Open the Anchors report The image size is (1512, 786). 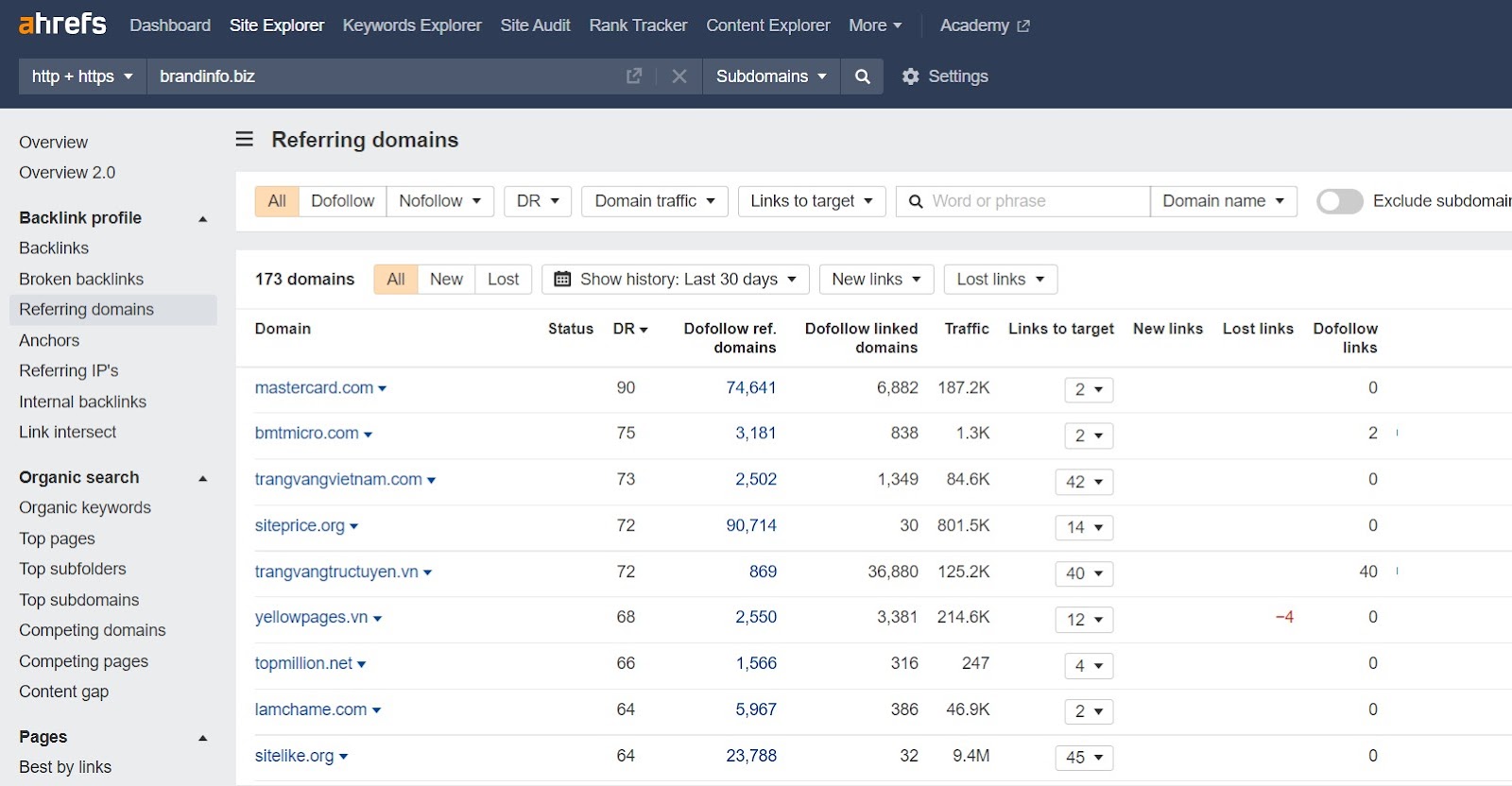click(x=49, y=341)
